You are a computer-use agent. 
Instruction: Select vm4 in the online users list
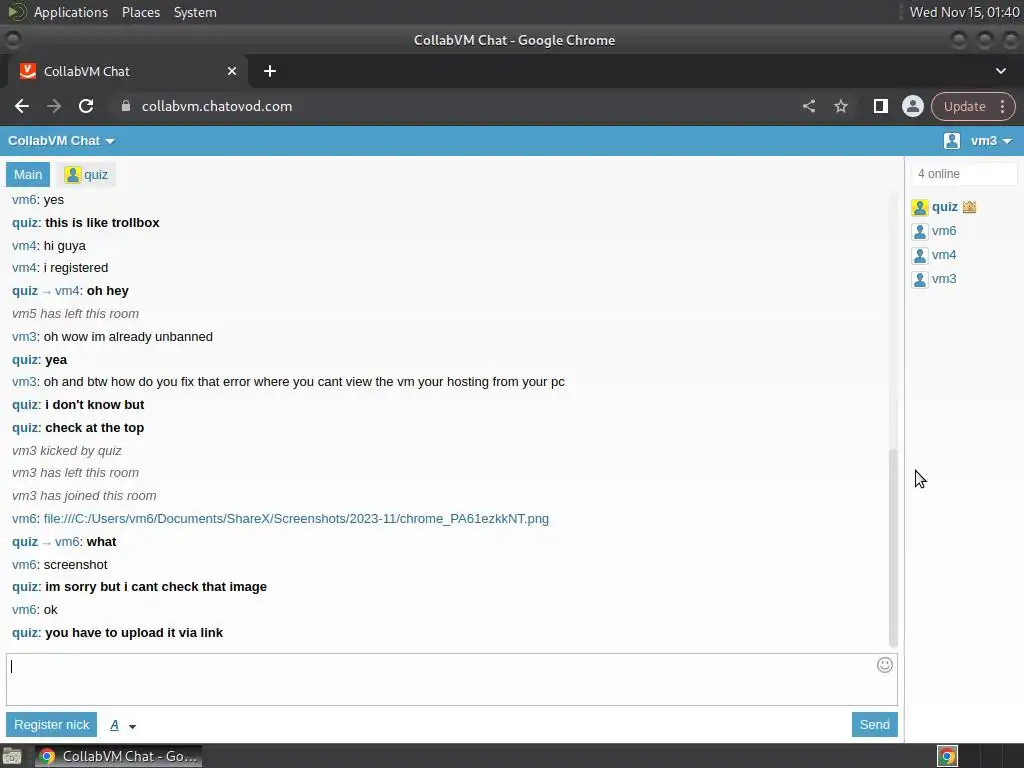tap(944, 255)
